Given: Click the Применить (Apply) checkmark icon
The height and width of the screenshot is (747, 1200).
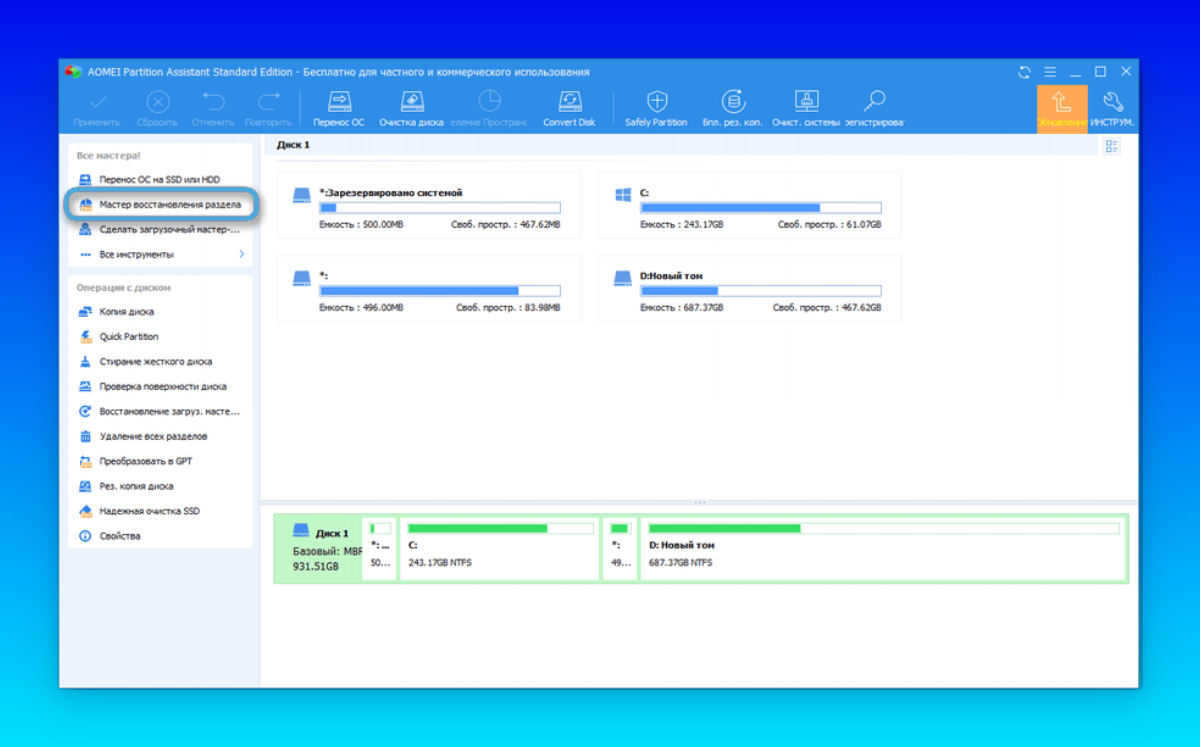Looking at the screenshot, I should (x=97, y=101).
